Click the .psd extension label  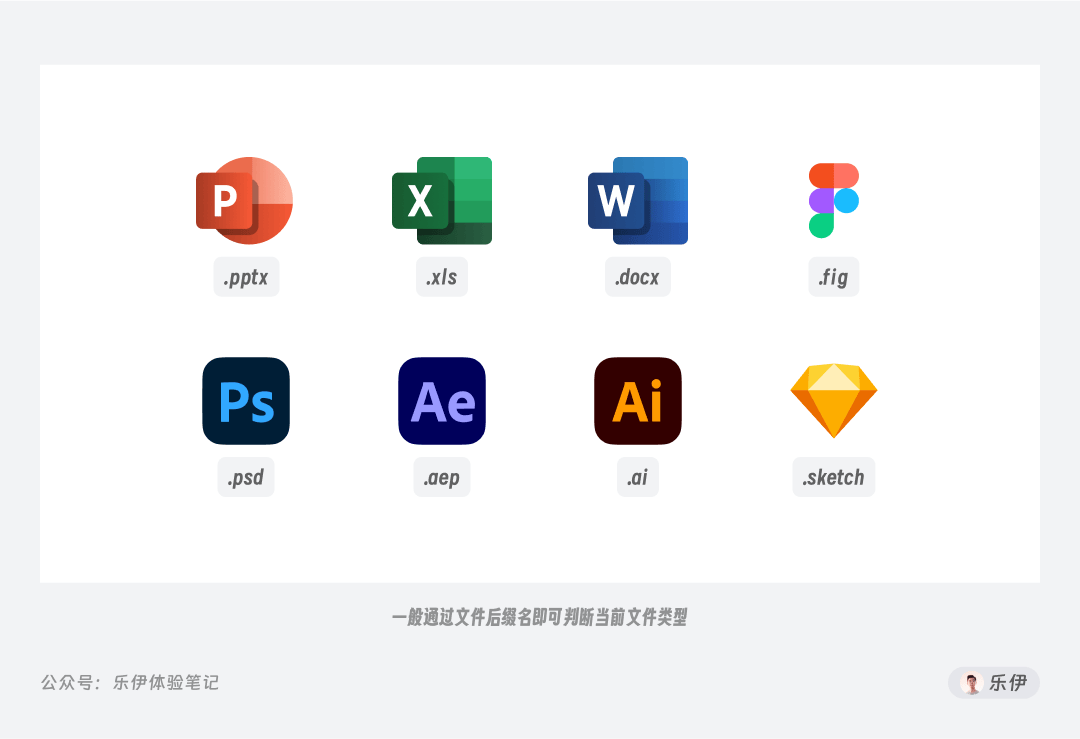tap(246, 477)
